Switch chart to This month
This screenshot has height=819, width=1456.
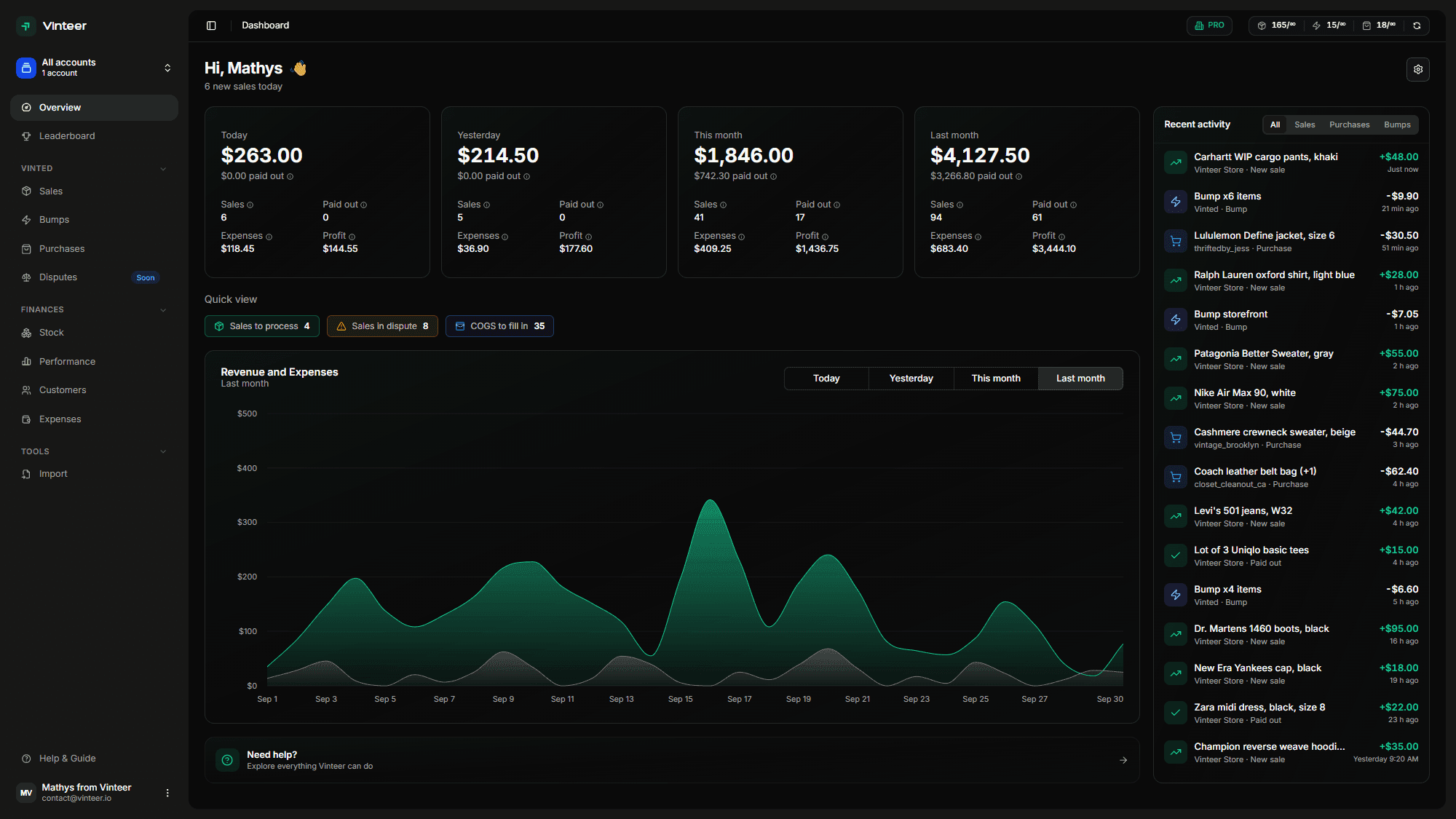996,379
